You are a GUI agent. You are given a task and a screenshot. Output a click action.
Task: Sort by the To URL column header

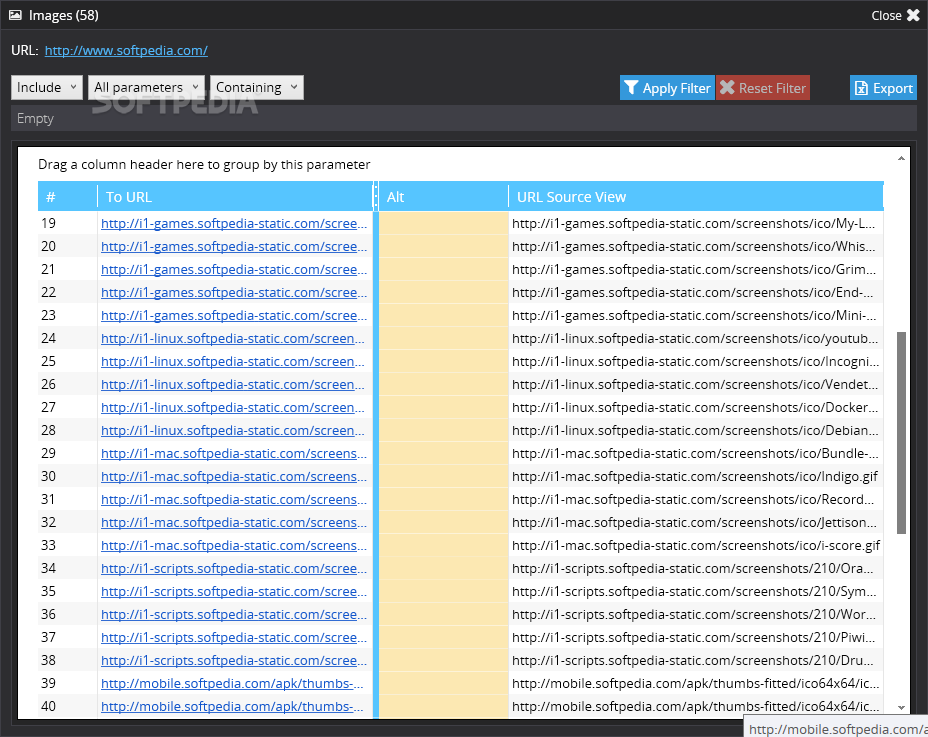(235, 197)
